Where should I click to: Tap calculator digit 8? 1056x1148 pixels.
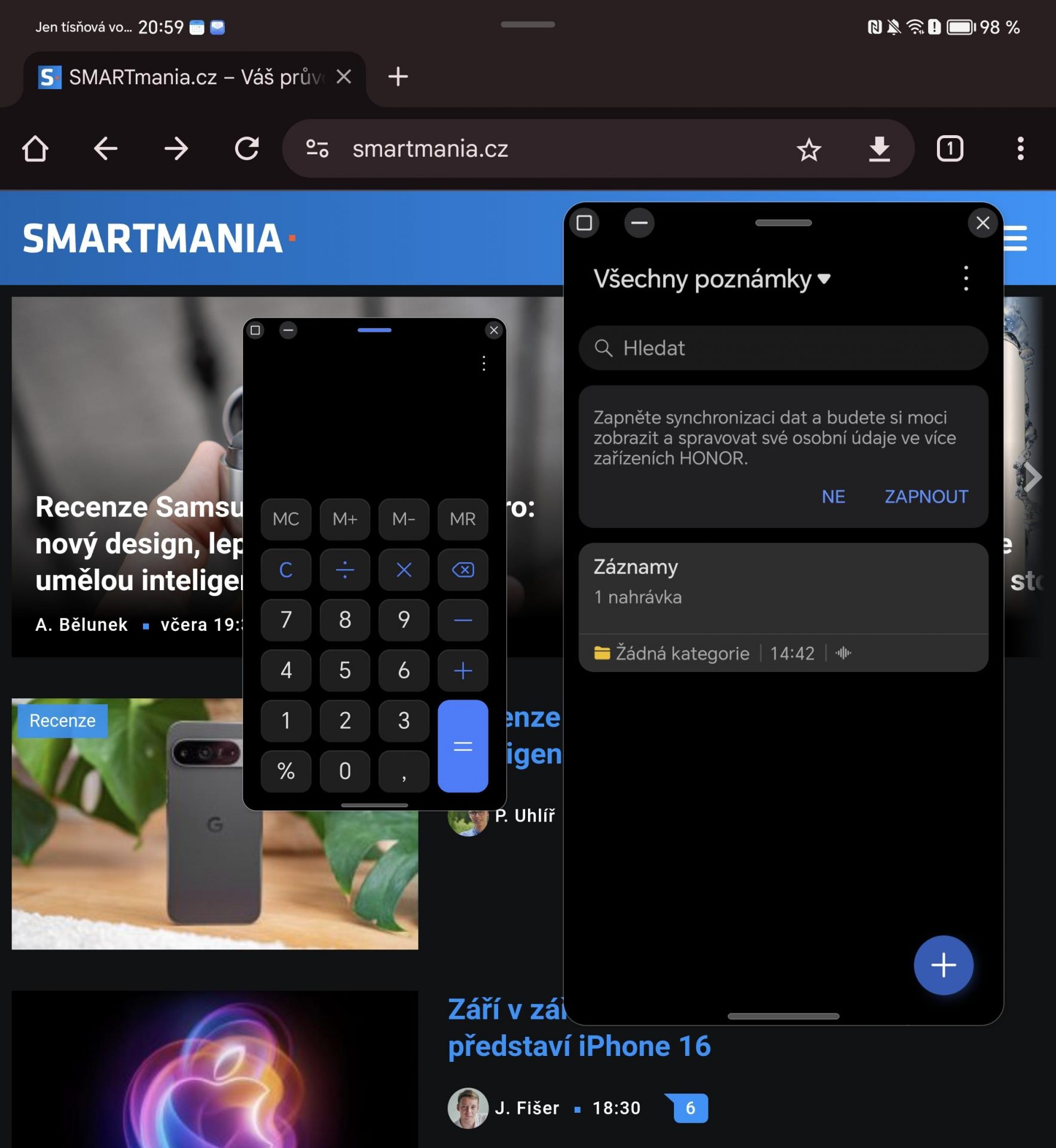(345, 620)
